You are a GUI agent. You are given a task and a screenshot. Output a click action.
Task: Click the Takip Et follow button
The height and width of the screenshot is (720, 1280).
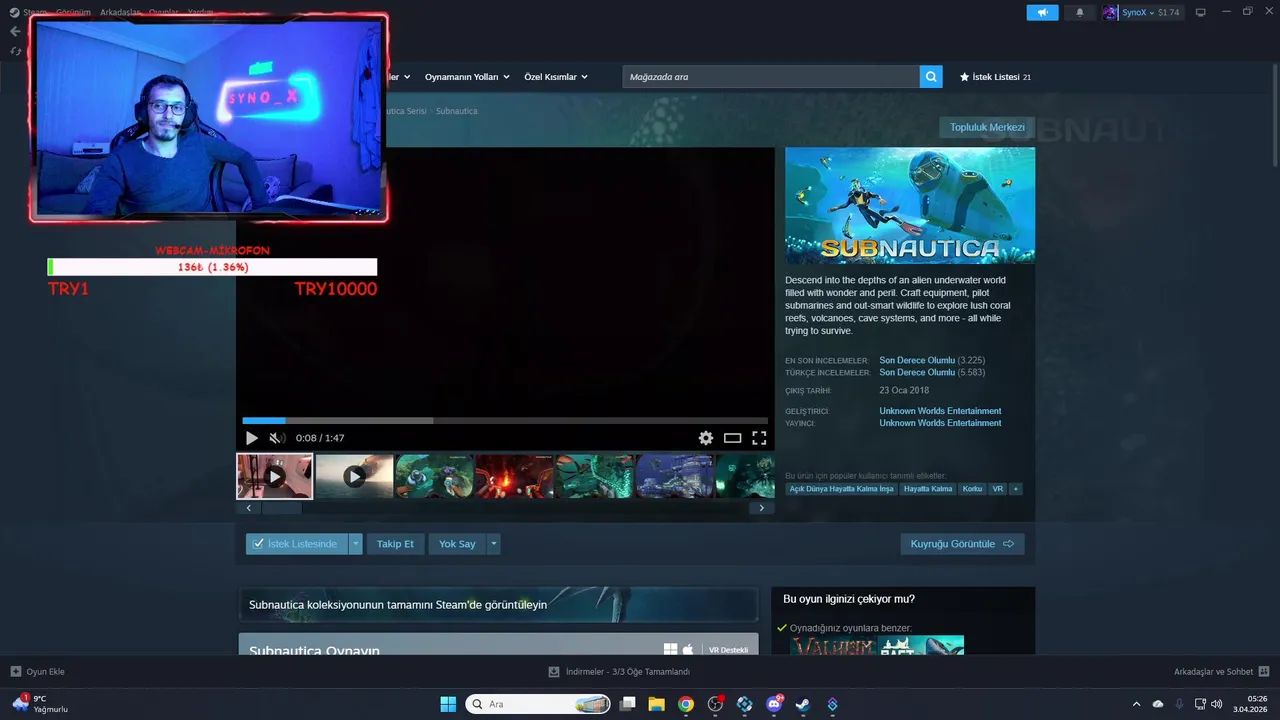pos(395,544)
